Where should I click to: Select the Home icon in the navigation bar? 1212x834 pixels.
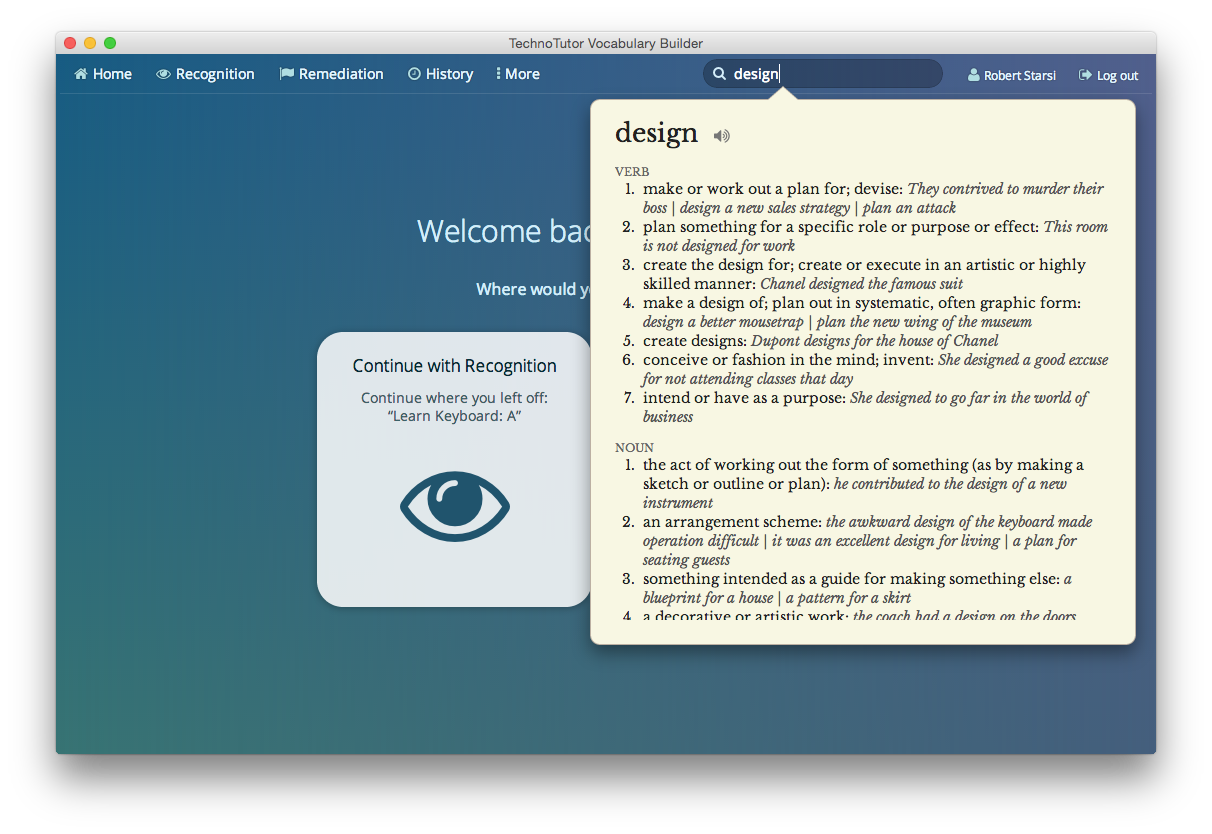pos(80,73)
